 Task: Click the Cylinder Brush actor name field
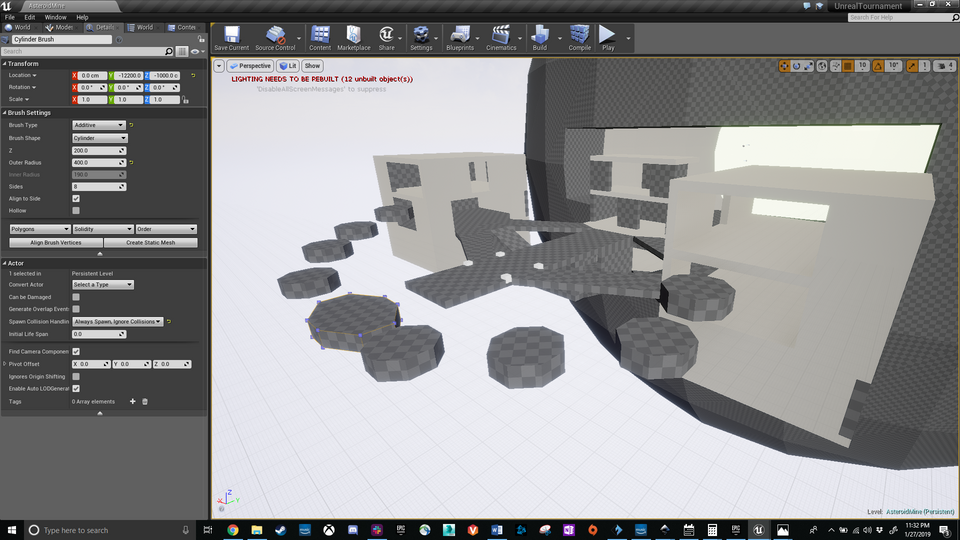(x=62, y=39)
